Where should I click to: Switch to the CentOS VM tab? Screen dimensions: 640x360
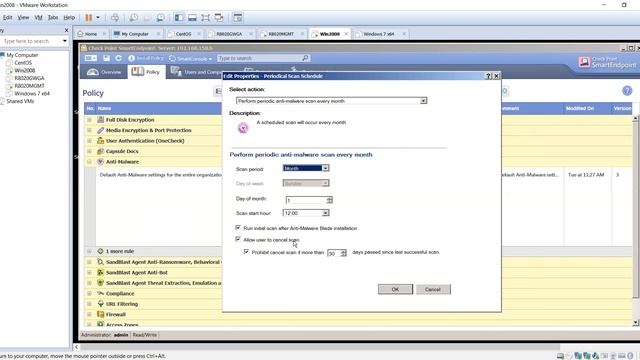pyautogui.click(x=183, y=34)
